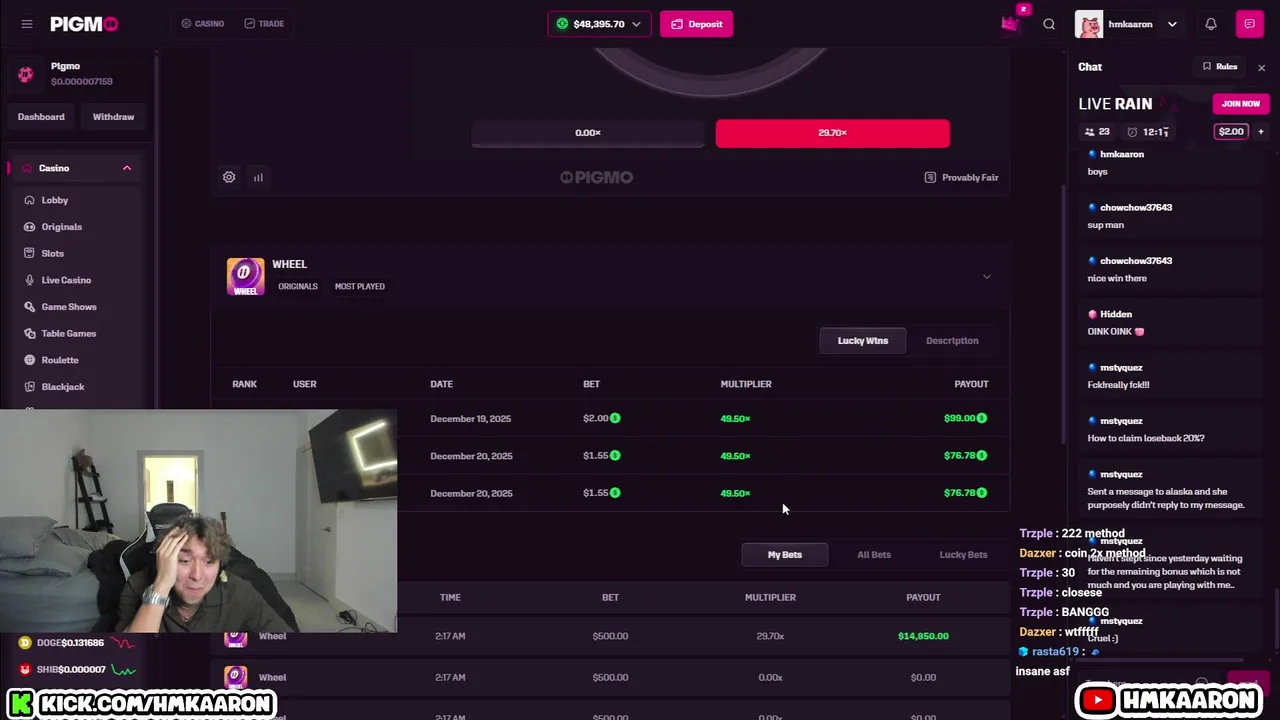Open the Hidden user in chat
Screen dimensions: 1280x720
point(1116,315)
